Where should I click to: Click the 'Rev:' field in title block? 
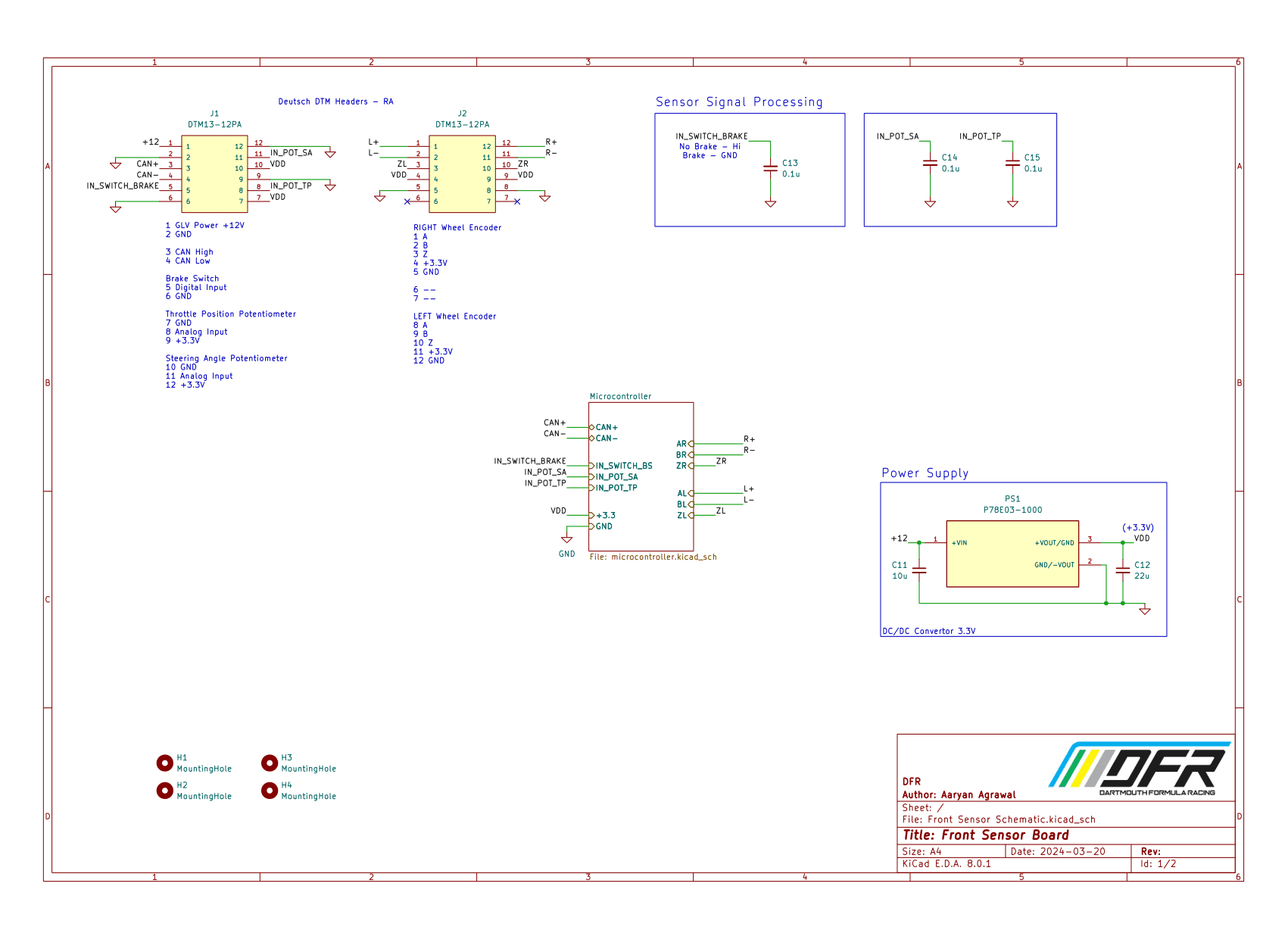click(1150, 851)
